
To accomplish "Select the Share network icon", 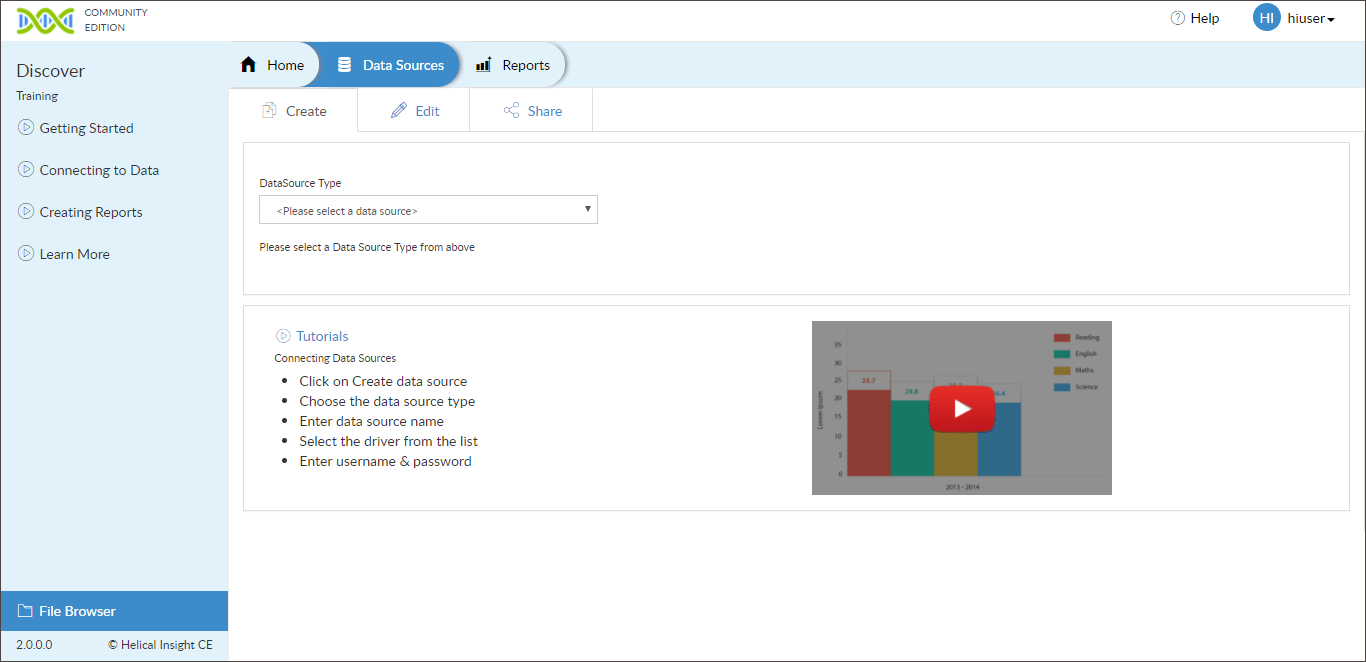I will (x=513, y=110).
